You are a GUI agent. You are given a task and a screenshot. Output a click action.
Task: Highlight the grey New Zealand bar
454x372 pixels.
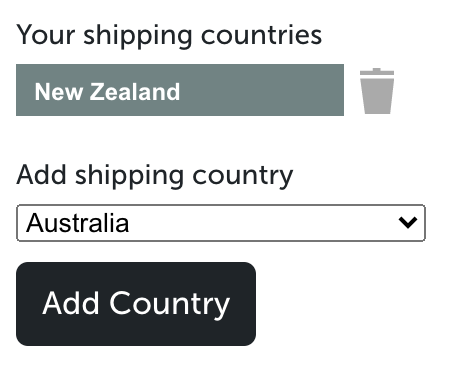point(180,90)
